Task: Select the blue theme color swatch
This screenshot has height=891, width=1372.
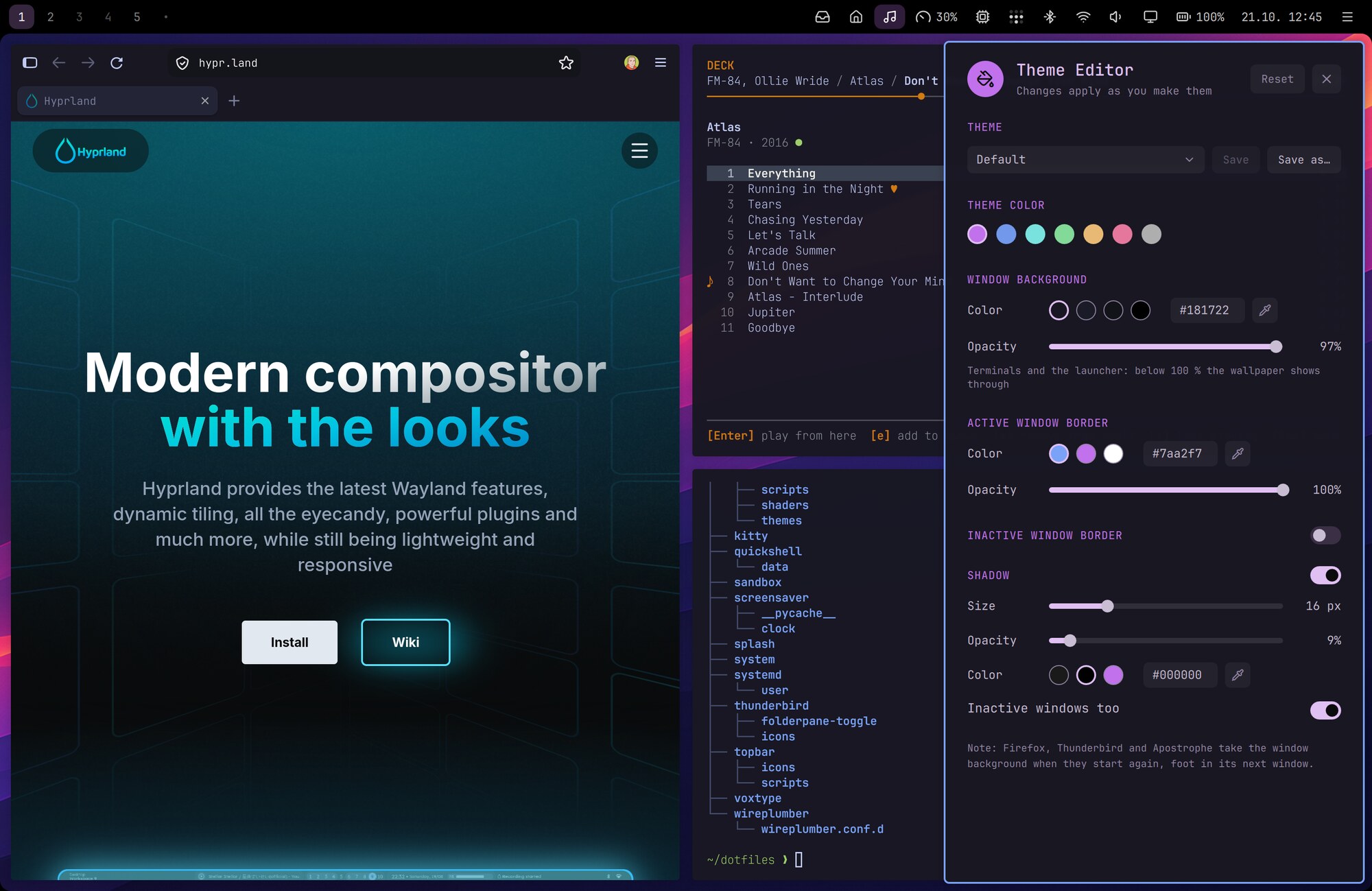Action: coord(1006,235)
